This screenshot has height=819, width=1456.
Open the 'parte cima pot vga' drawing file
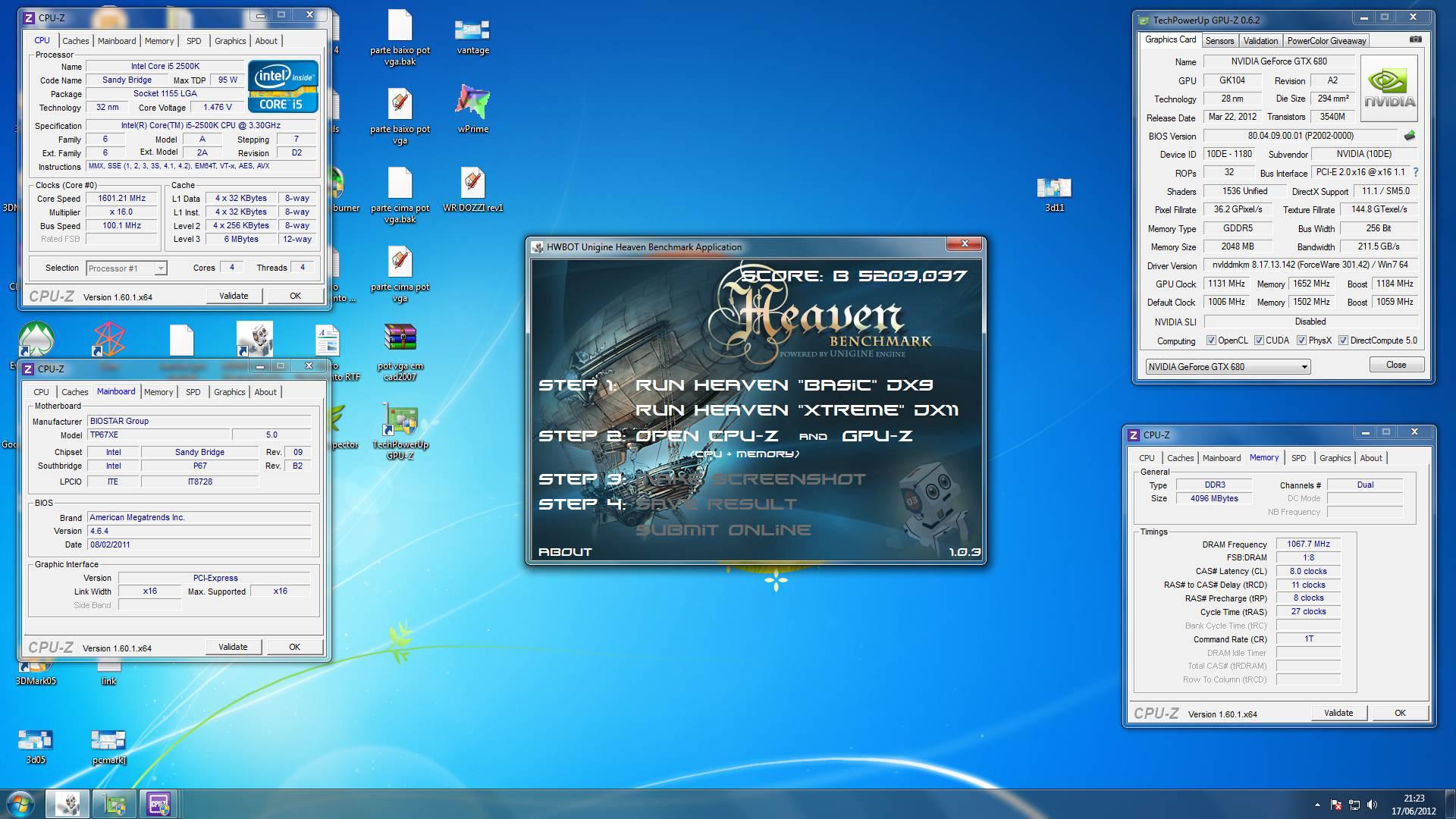pos(400,274)
